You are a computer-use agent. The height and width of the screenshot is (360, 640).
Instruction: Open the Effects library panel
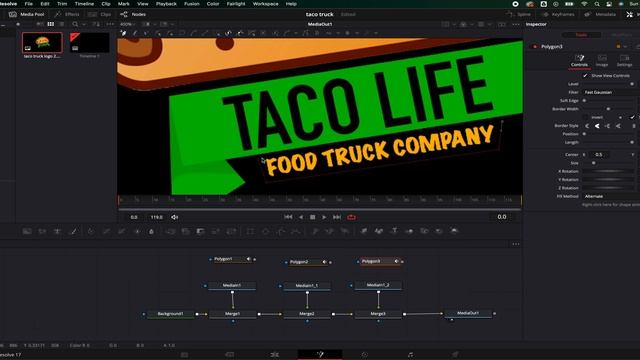pos(67,14)
